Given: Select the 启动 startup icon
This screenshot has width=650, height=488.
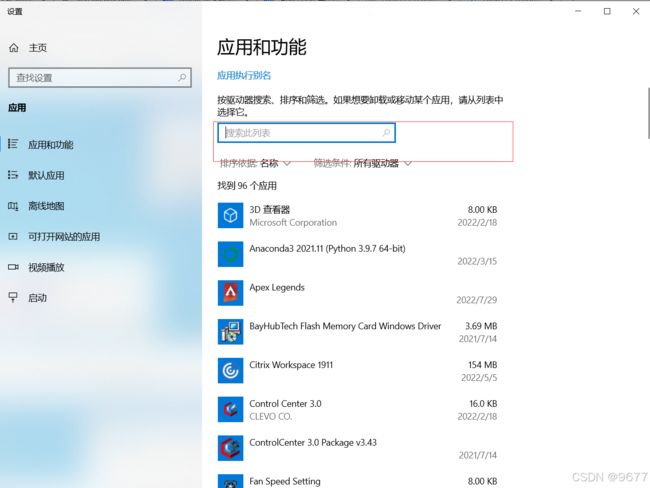Looking at the screenshot, I should [13, 297].
